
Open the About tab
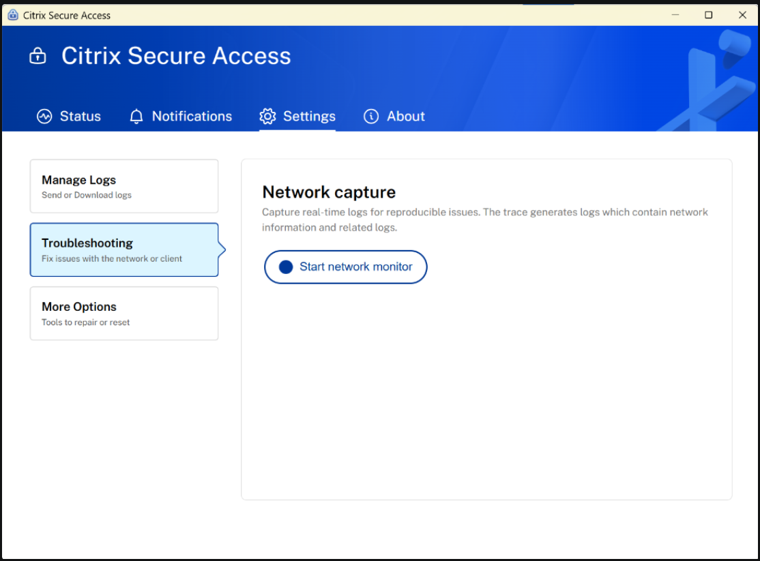point(394,116)
